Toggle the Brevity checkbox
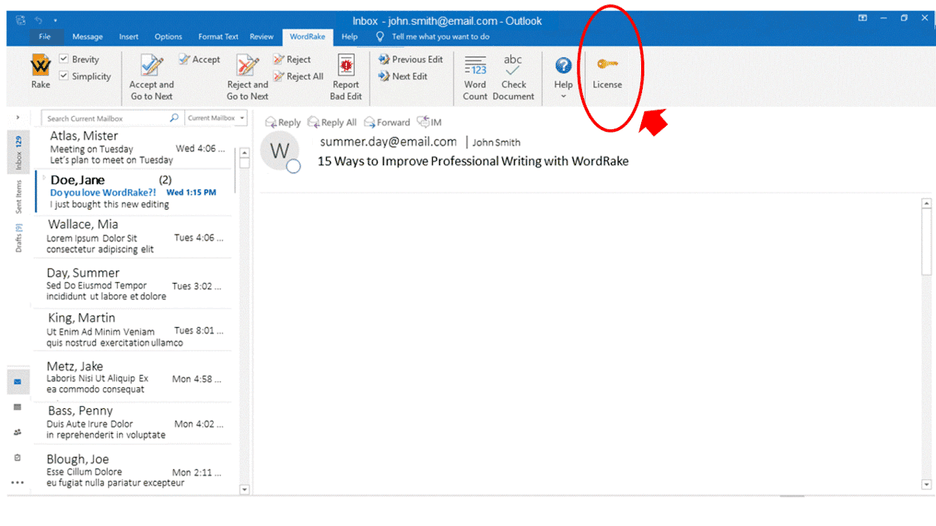The width and height of the screenshot is (936, 526). click(64, 60)
